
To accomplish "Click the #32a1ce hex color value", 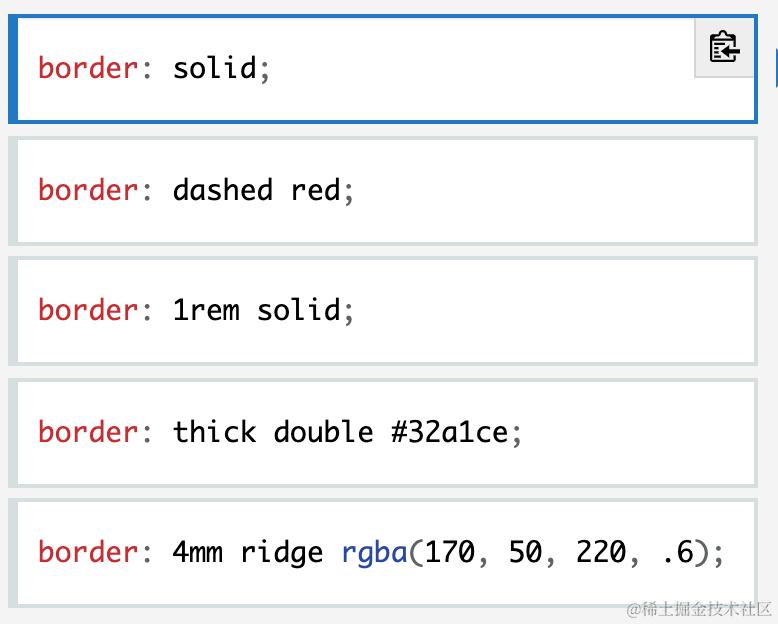I will coord(450,432).
